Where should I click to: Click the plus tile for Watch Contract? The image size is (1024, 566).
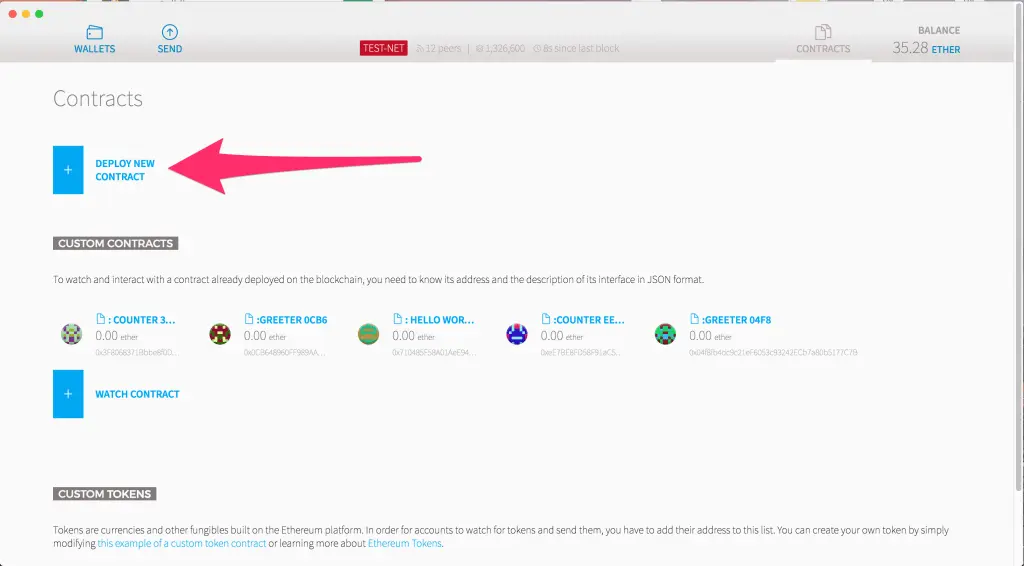[x=68, y=394]
